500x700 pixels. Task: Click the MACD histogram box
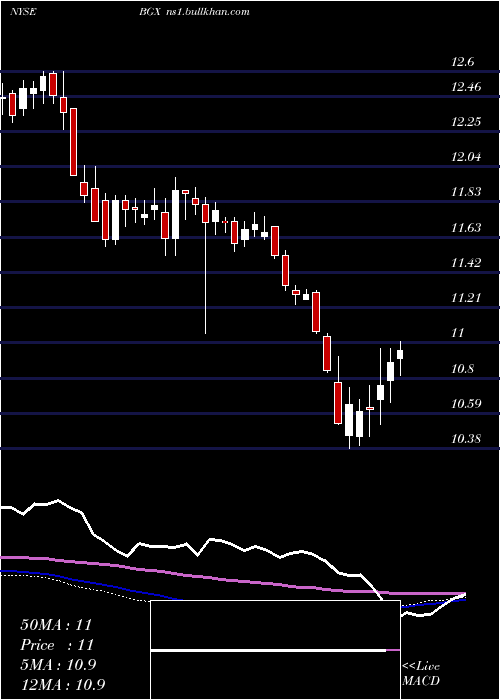tap(275, 650)
